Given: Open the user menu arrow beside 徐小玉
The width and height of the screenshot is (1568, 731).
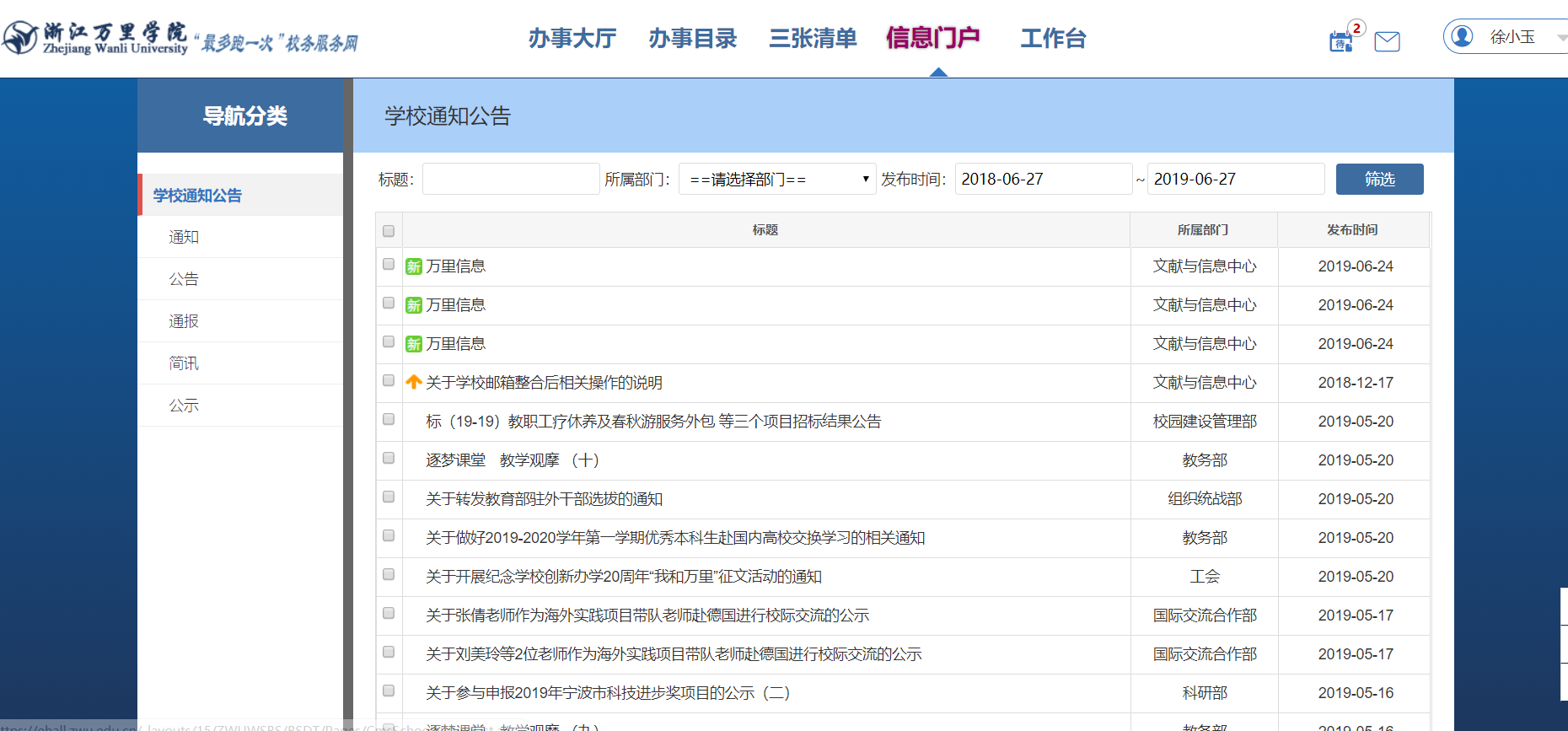Looking at the screenshot, I should tap(1560, 37).
